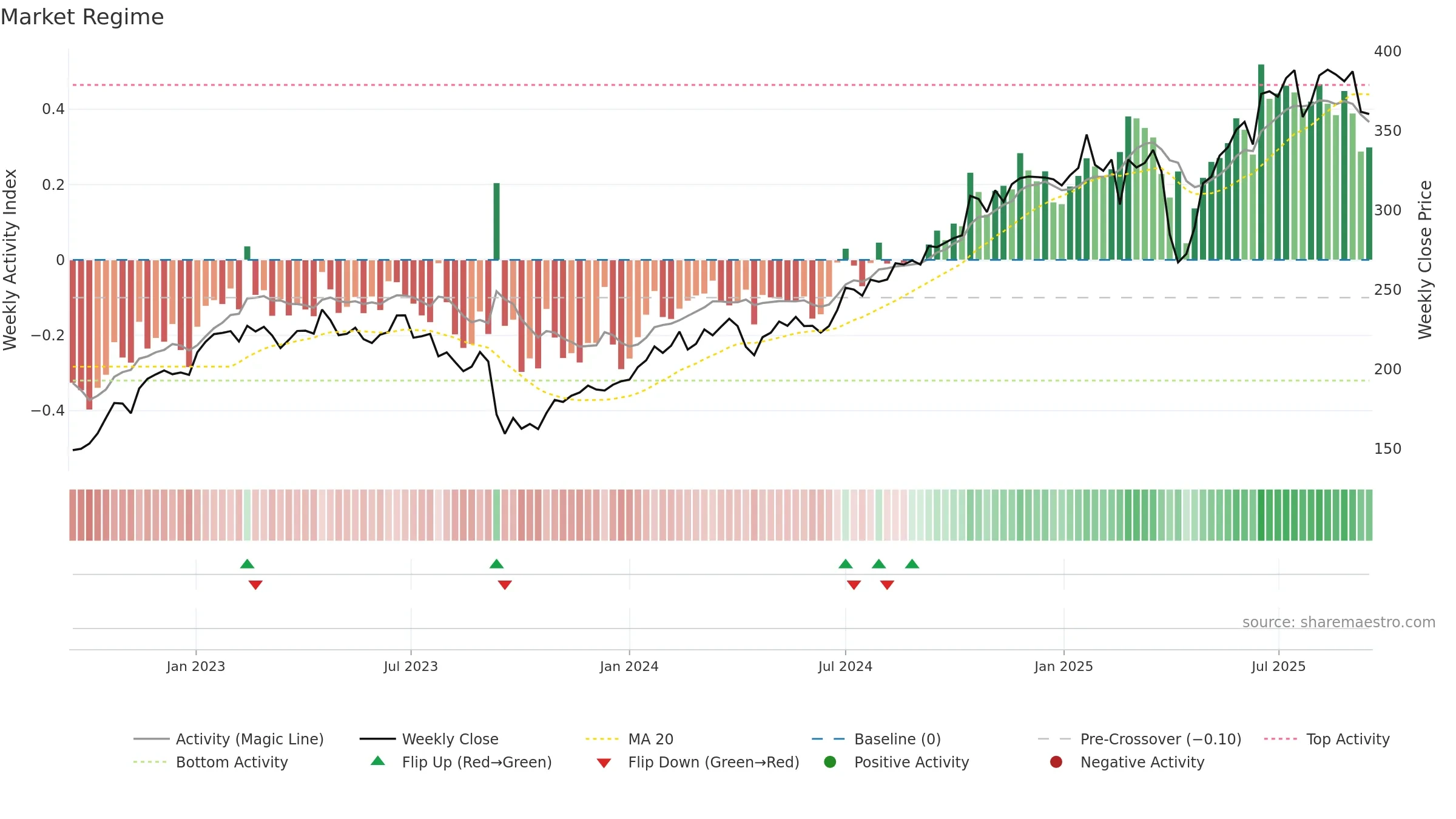Click the 250 price tick label
Screen dimensions: 1456x819
click(x=1387, y=289)
